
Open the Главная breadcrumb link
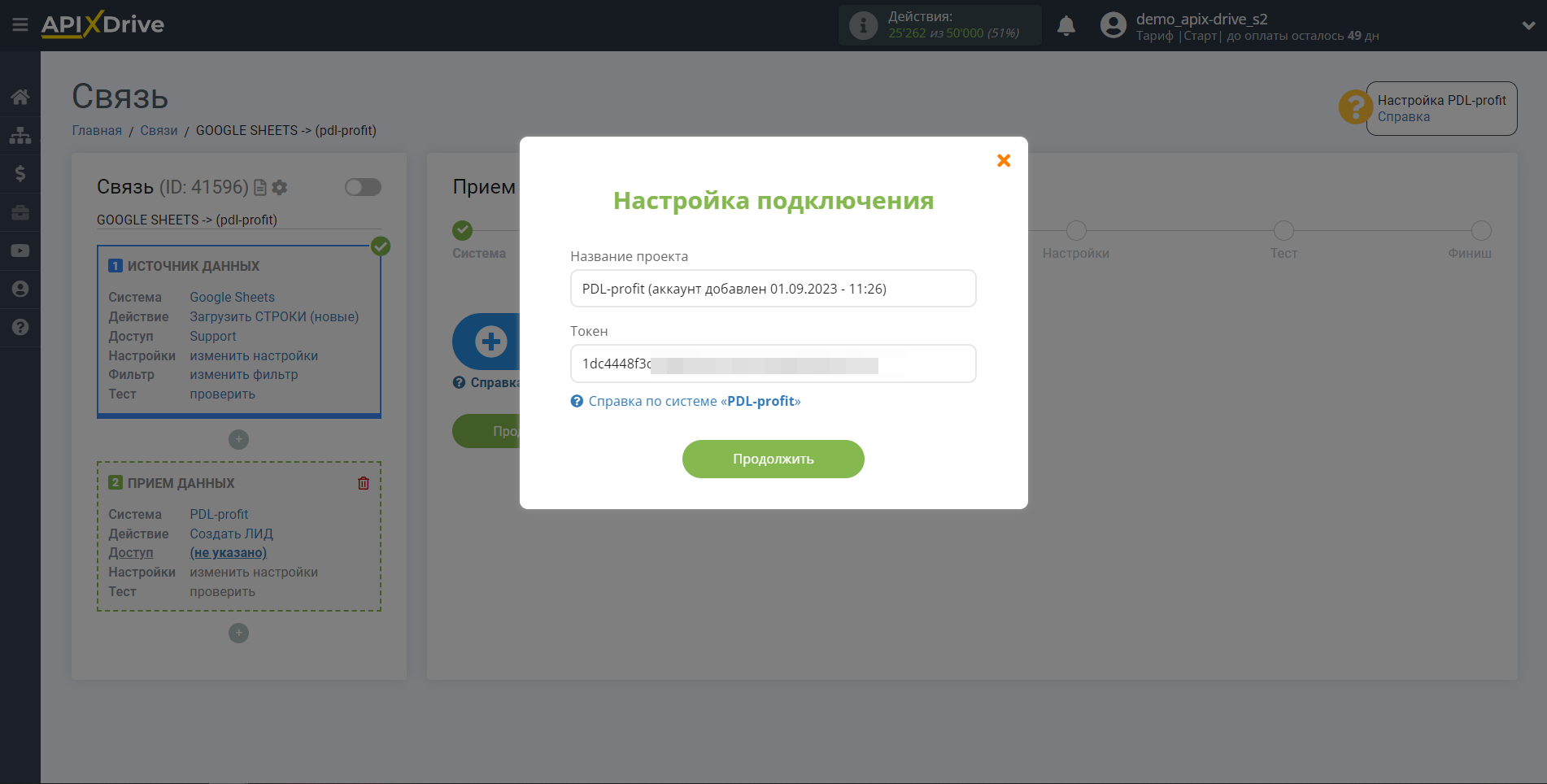coord(97,130)
